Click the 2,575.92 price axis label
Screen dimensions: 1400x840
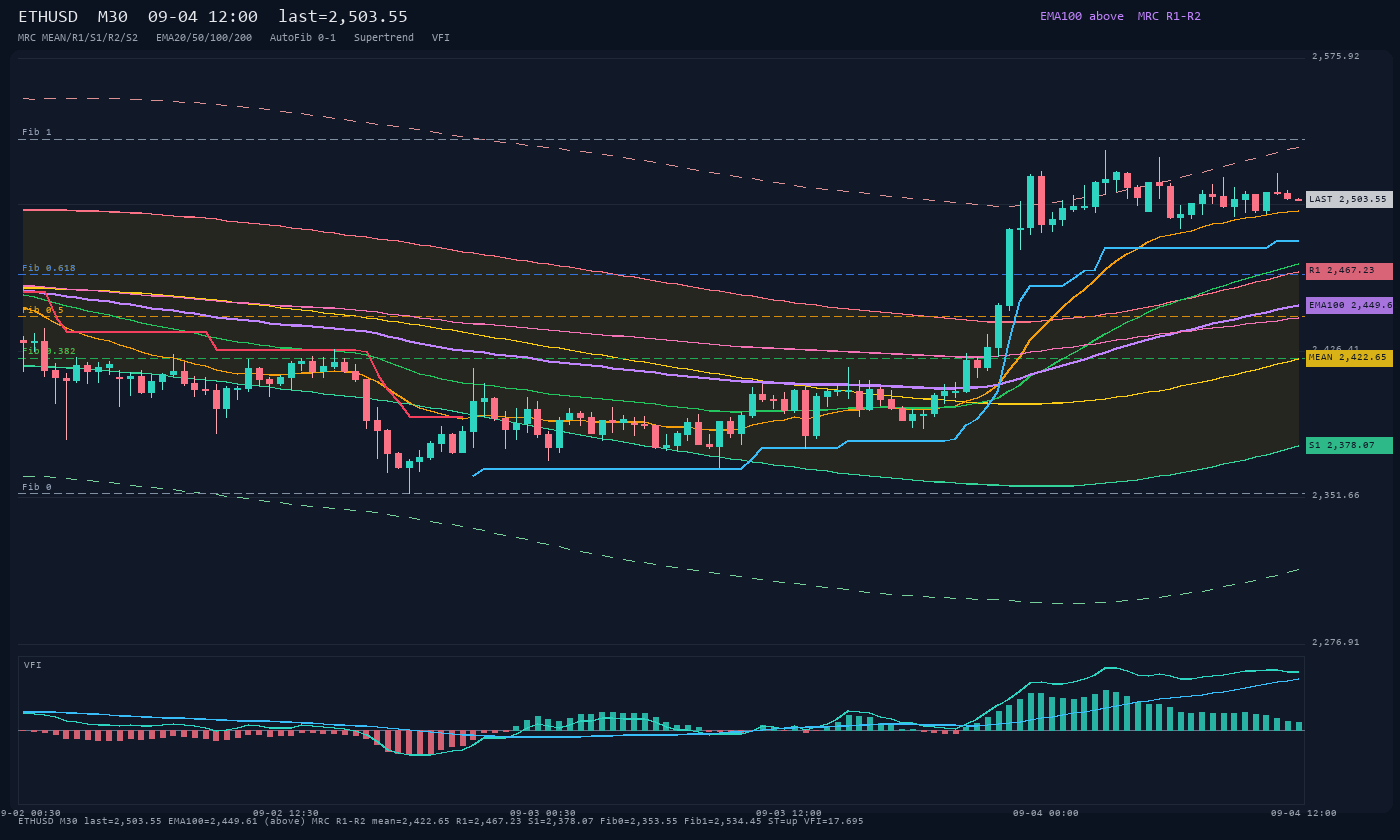pyautogui.click(x=1336, y=56)
